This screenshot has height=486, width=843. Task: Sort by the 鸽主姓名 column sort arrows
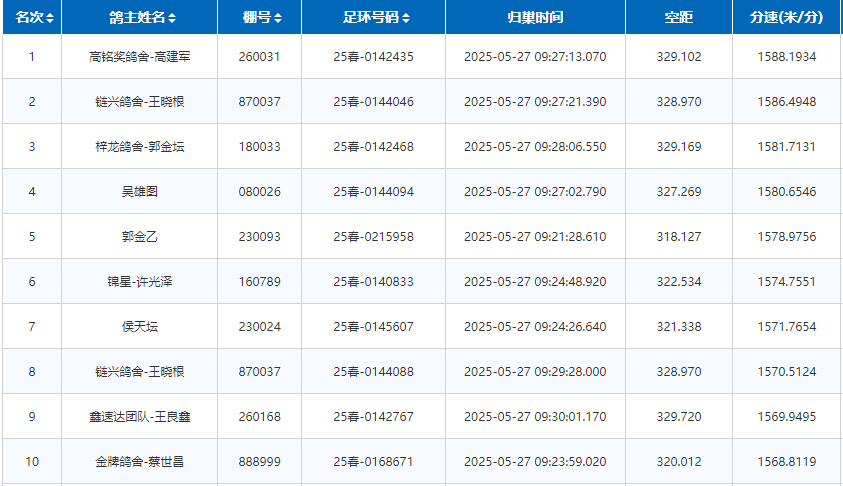click(172, 18)
